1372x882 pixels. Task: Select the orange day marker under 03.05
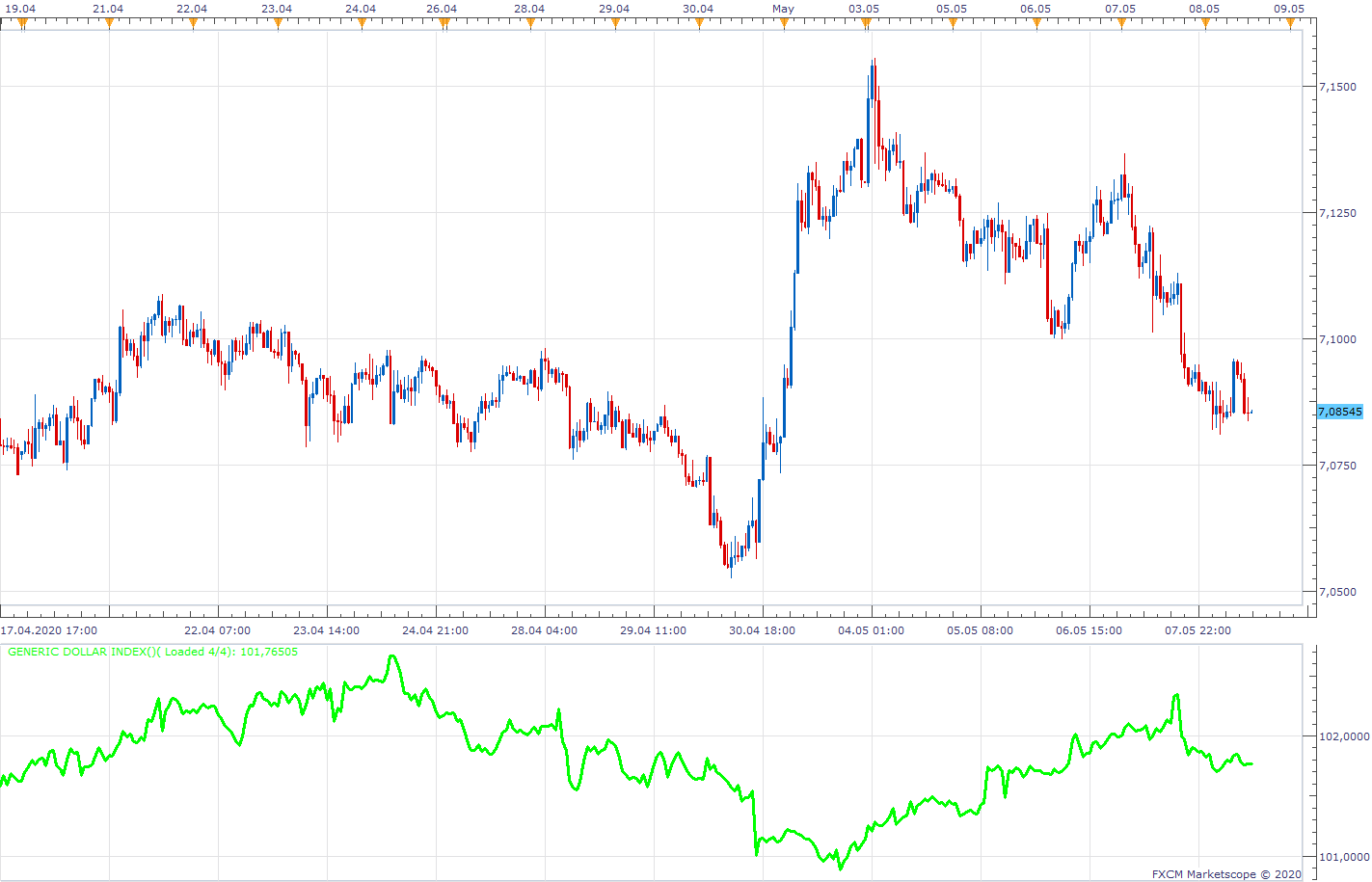point(868,24)
